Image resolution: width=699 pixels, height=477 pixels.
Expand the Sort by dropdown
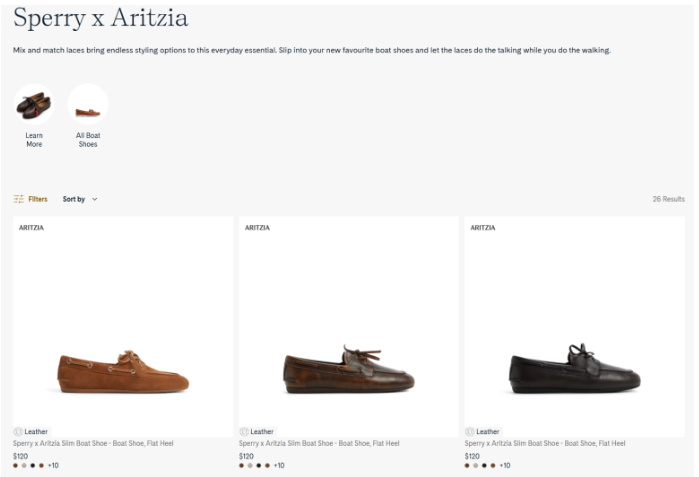coord(80,199)
